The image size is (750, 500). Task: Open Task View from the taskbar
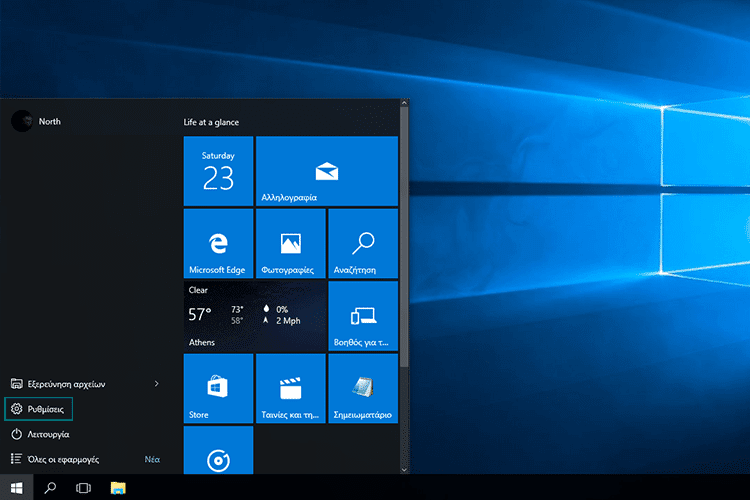coord(83,488)
